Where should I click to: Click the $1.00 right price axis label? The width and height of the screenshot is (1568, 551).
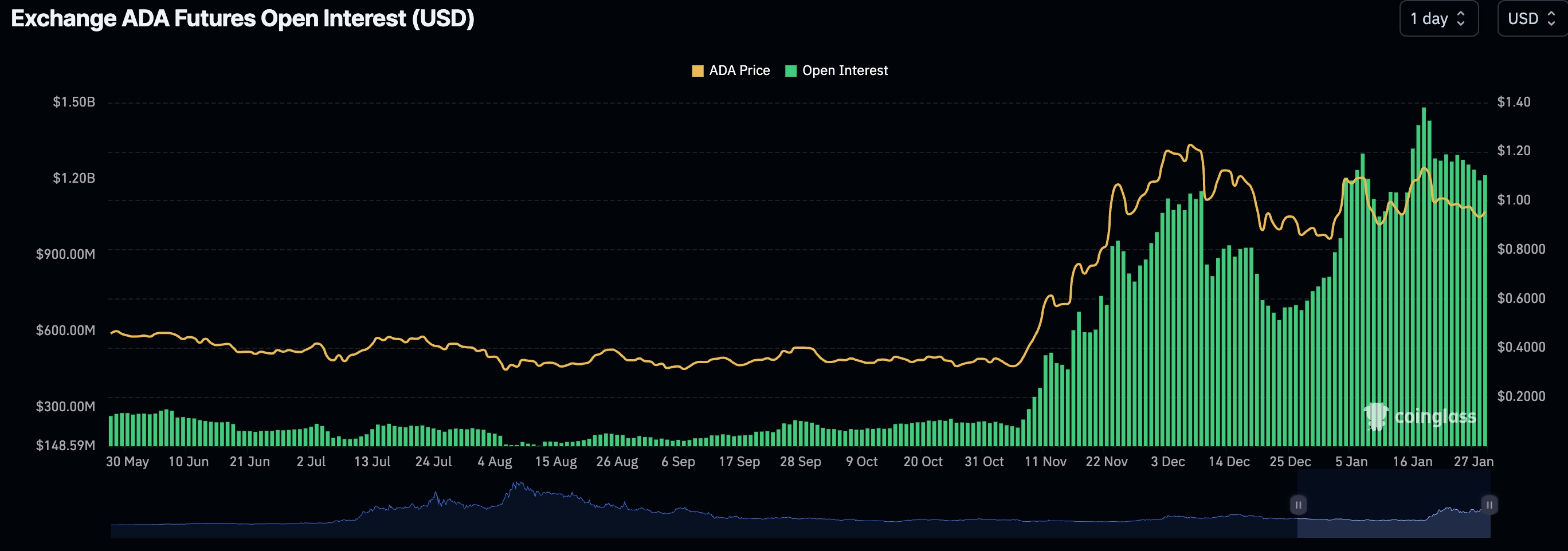point(1514,200)
